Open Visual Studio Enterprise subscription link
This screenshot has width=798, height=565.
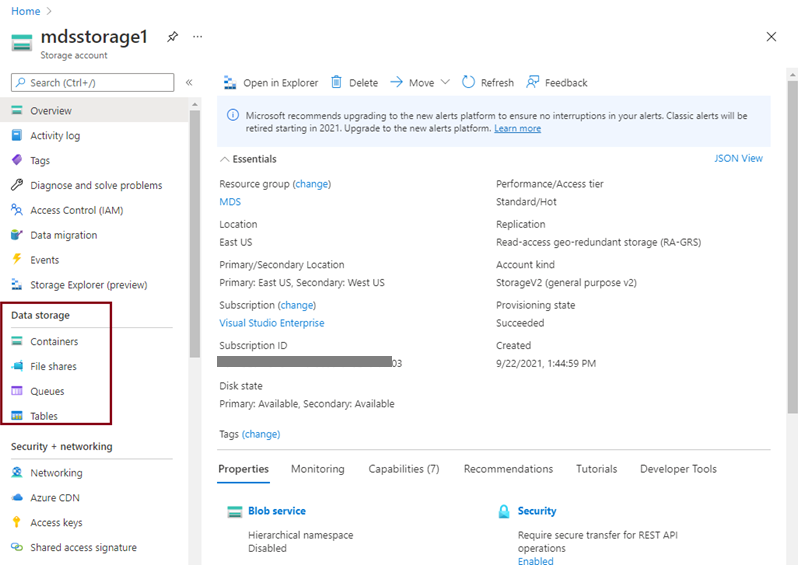272,323
